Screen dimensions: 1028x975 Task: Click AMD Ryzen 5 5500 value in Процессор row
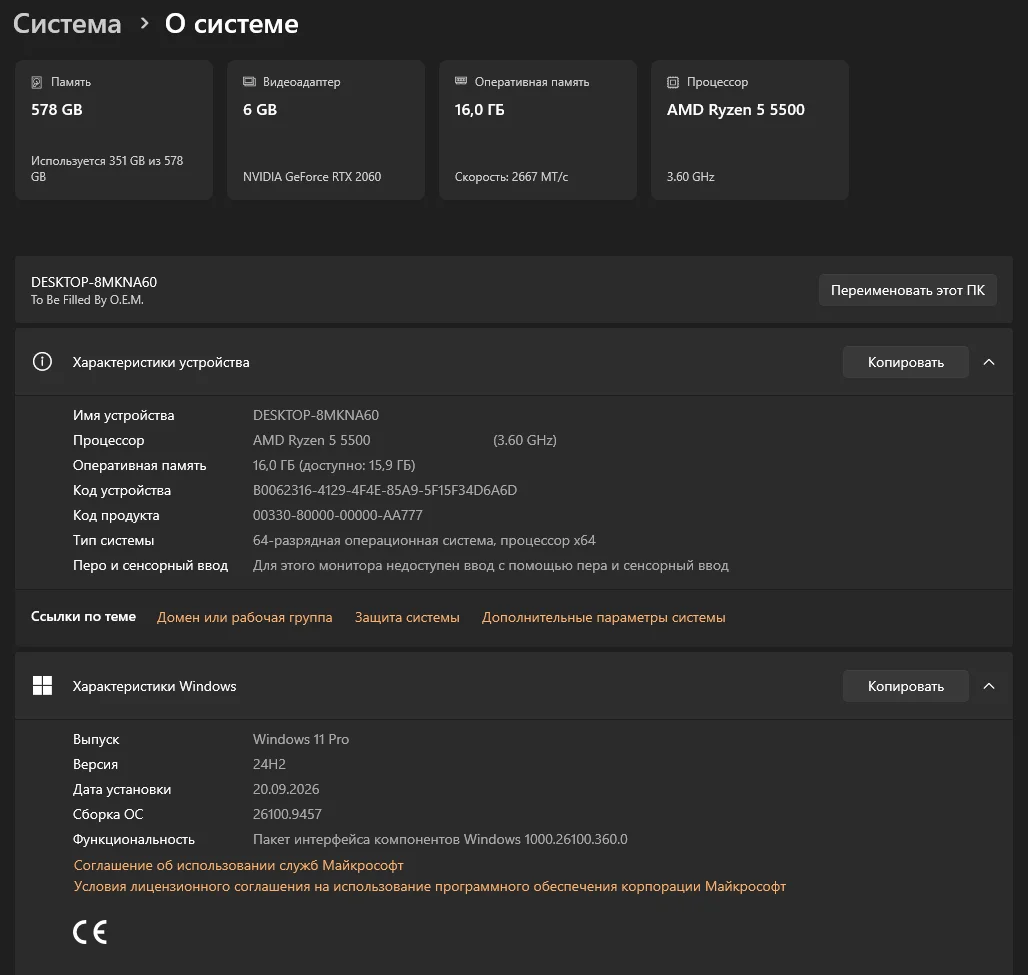311,440
